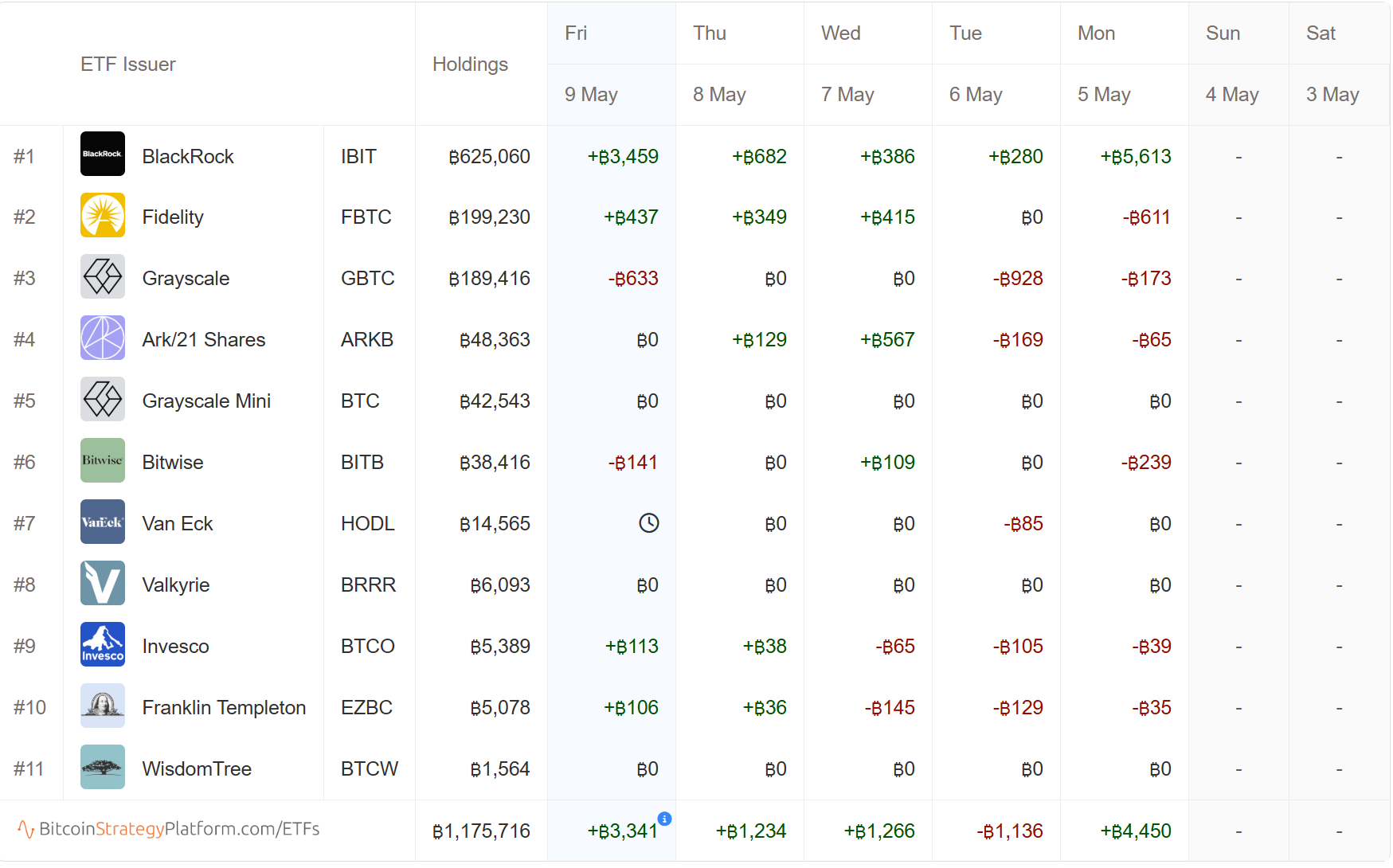The image size is (1393, 868).
Task: Click the ETF Issuer column header
Action: pos(128,65)
